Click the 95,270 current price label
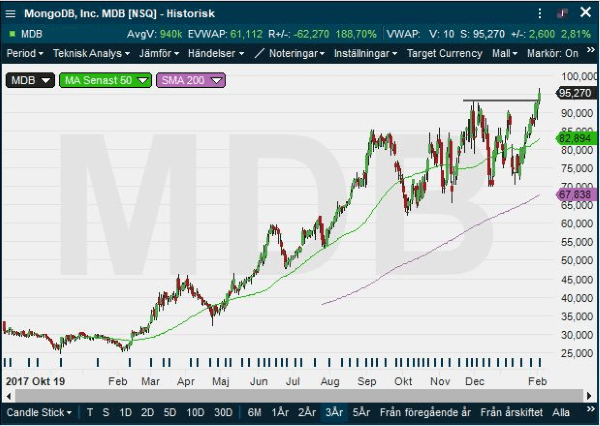 (575, 93)
